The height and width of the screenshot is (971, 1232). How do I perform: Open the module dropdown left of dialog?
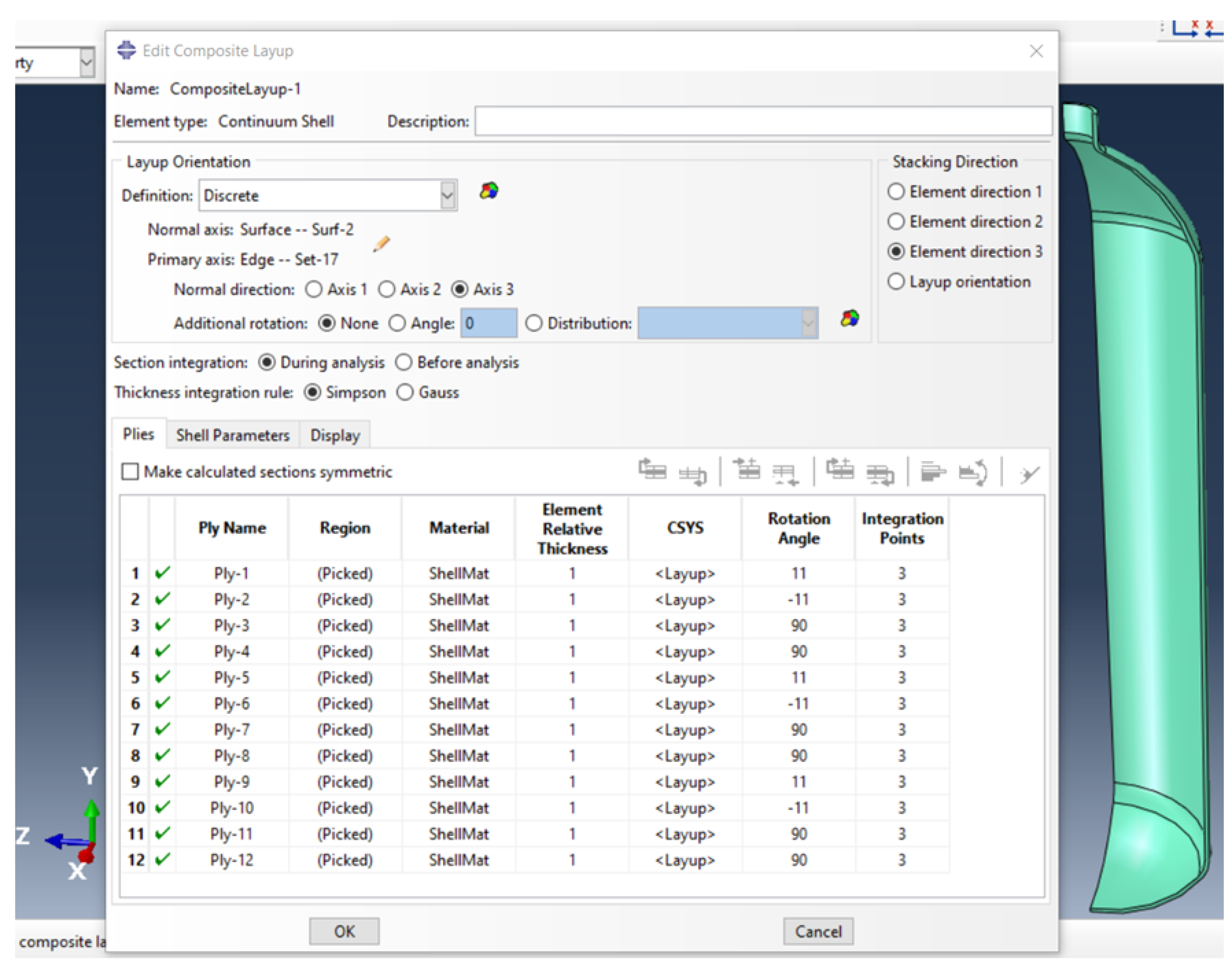click(86, 63)
